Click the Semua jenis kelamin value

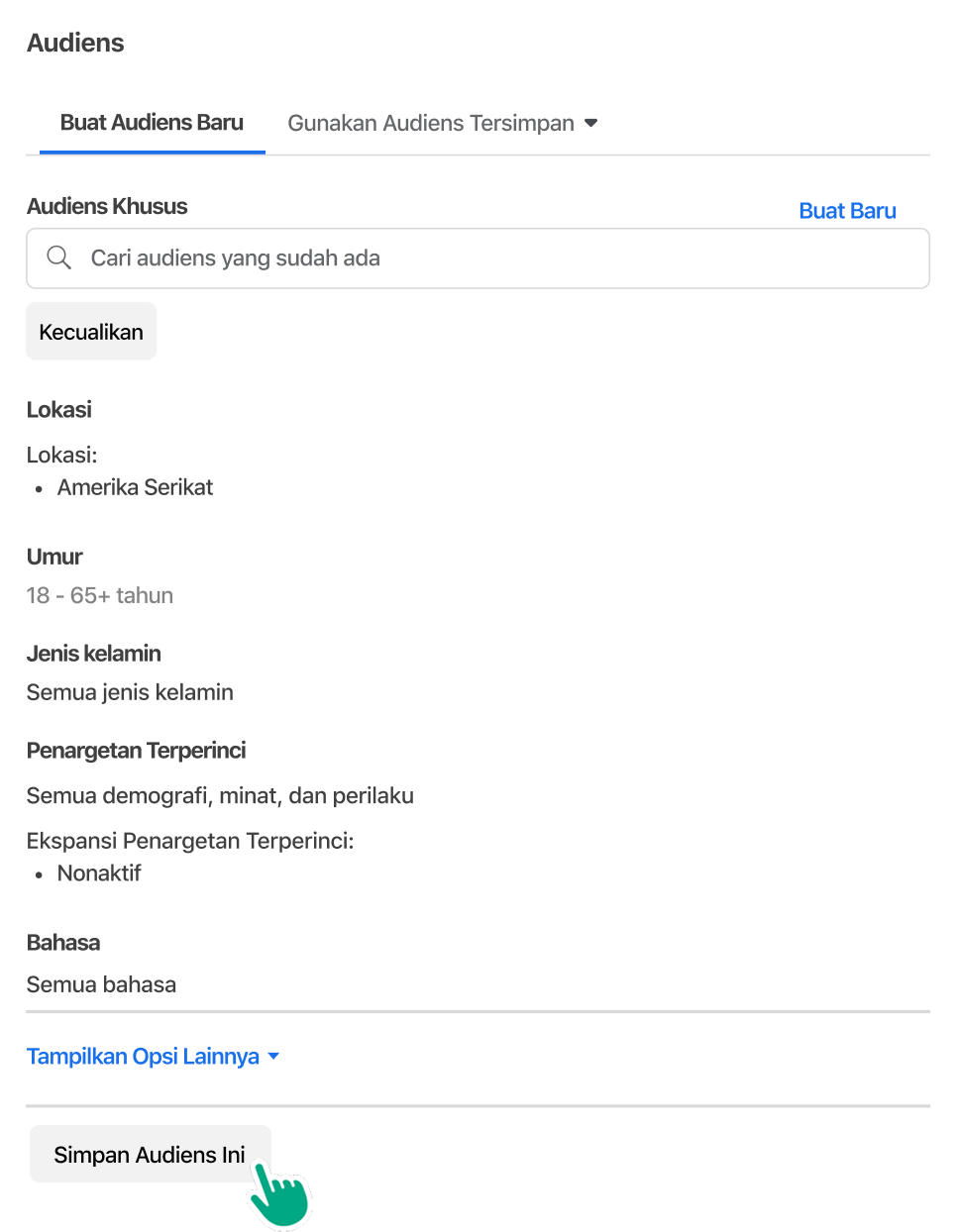130,692
